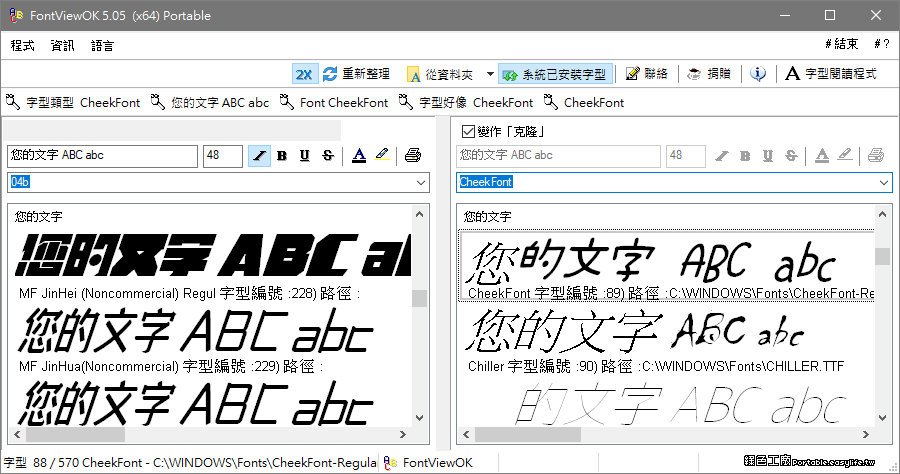Viewport: 900px width, 474px height.
Task: Click the 重新整理 refresh button
Action: click(356, 74)
